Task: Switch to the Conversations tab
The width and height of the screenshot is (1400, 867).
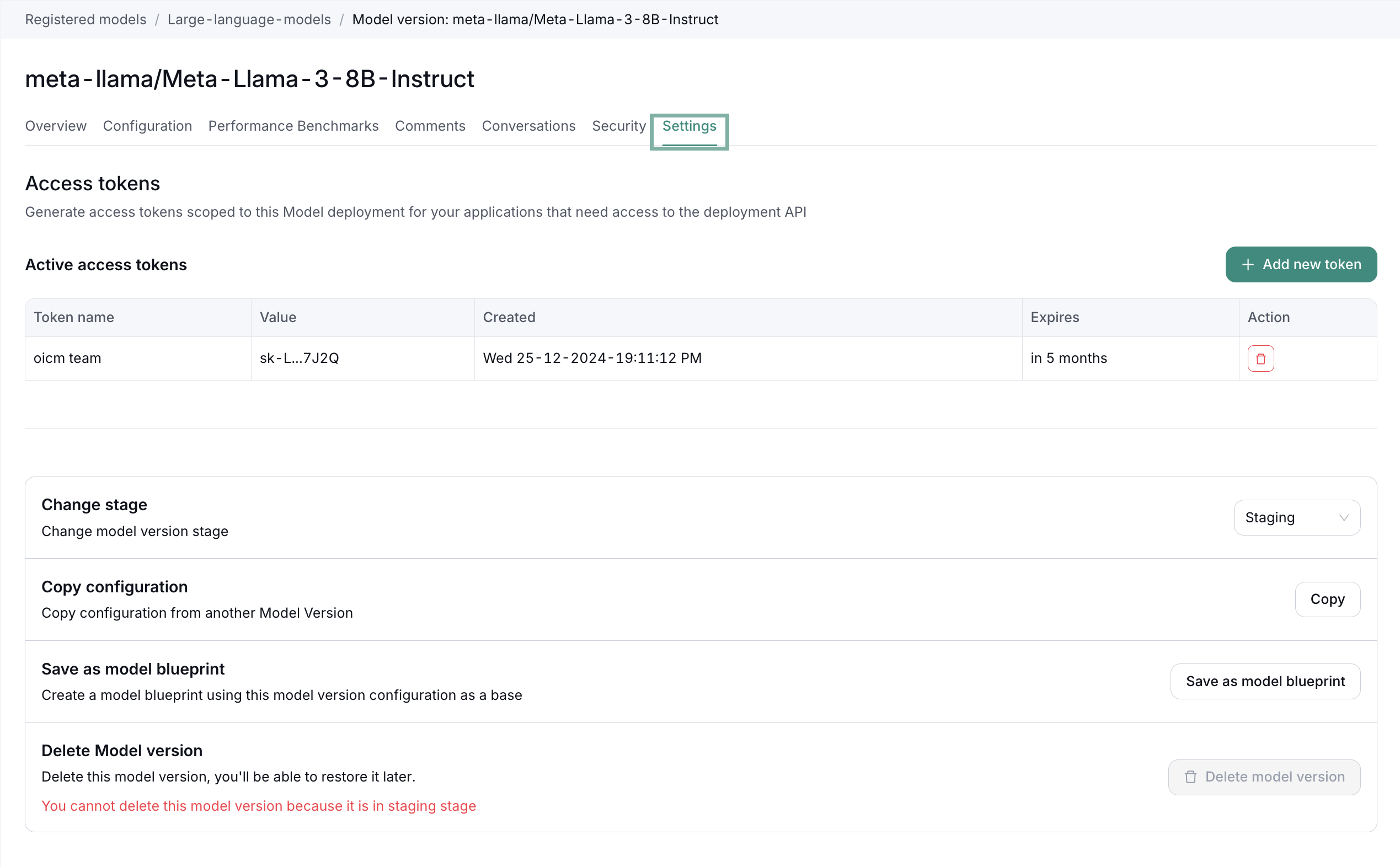Action: [x=529, y=126]
